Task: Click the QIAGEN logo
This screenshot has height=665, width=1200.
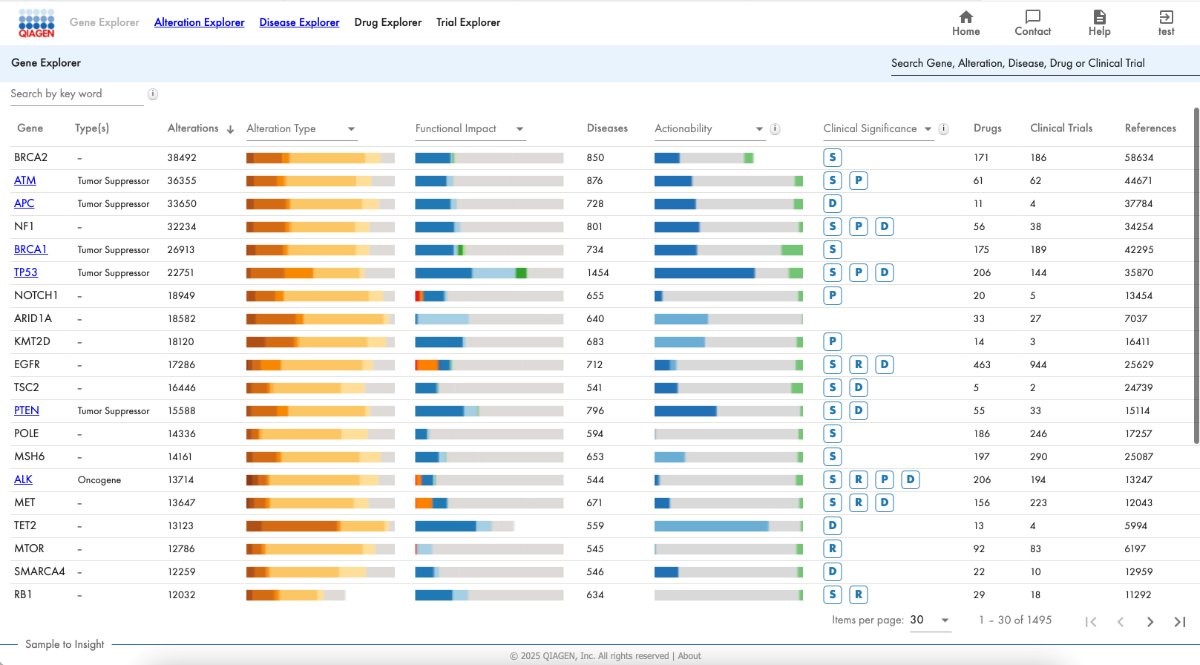Action: click(x=36, y=22)
